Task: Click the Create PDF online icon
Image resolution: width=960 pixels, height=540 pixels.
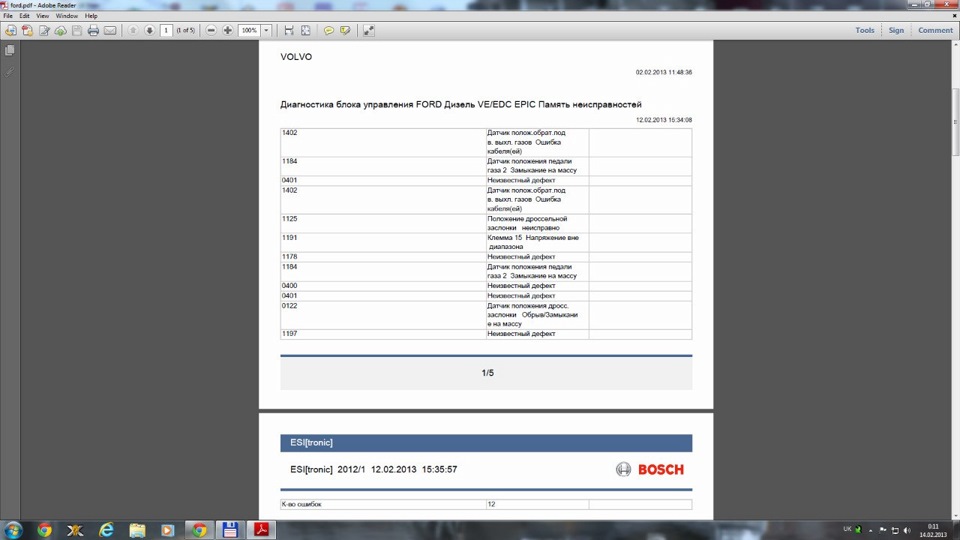Action: tap(28, 31)
